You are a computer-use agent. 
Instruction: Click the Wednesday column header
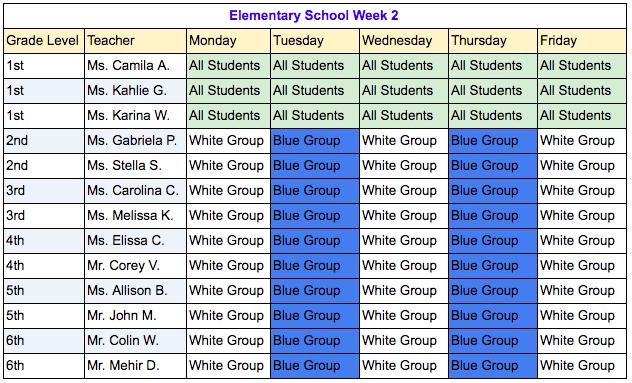coord(404,41)
